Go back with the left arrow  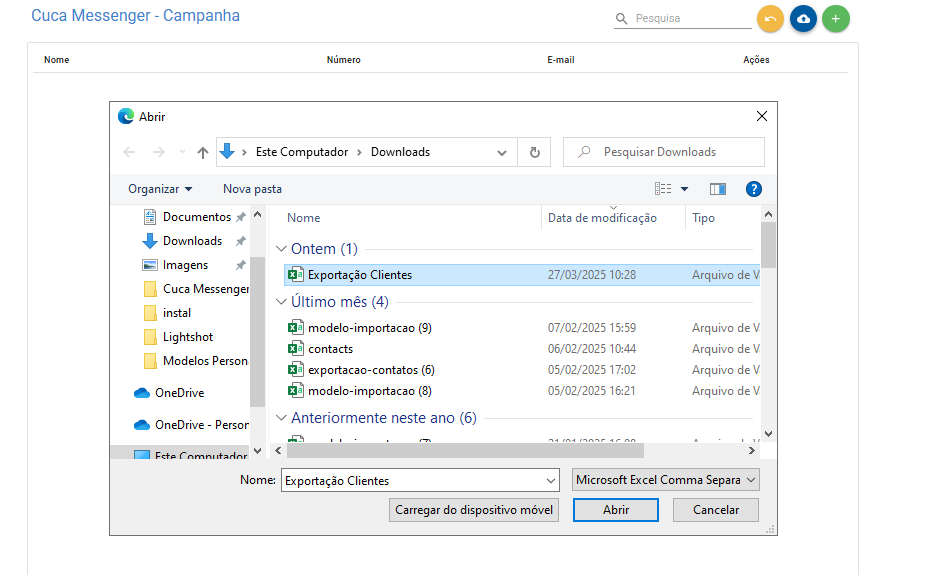click(129, 152)
